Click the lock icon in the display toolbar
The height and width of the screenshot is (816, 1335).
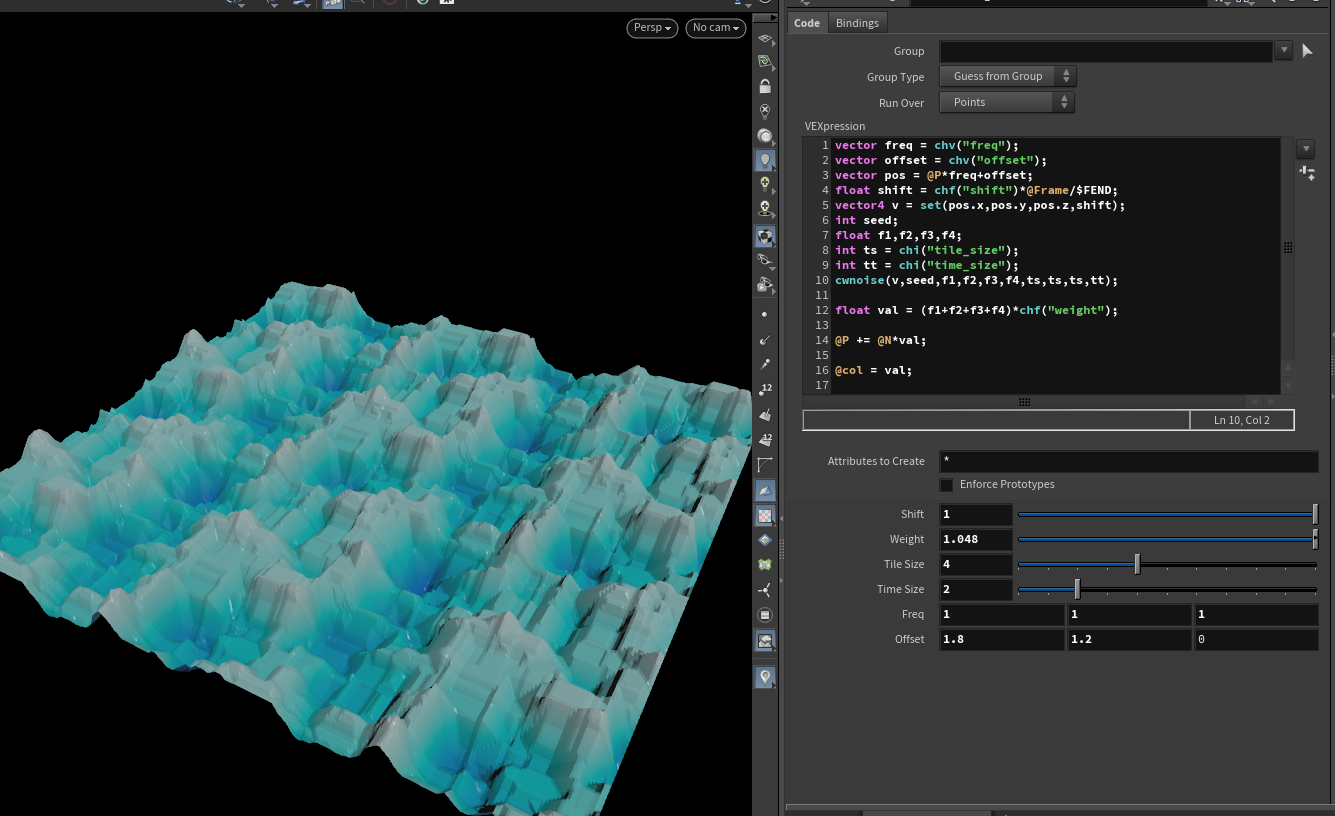[765, 87]
